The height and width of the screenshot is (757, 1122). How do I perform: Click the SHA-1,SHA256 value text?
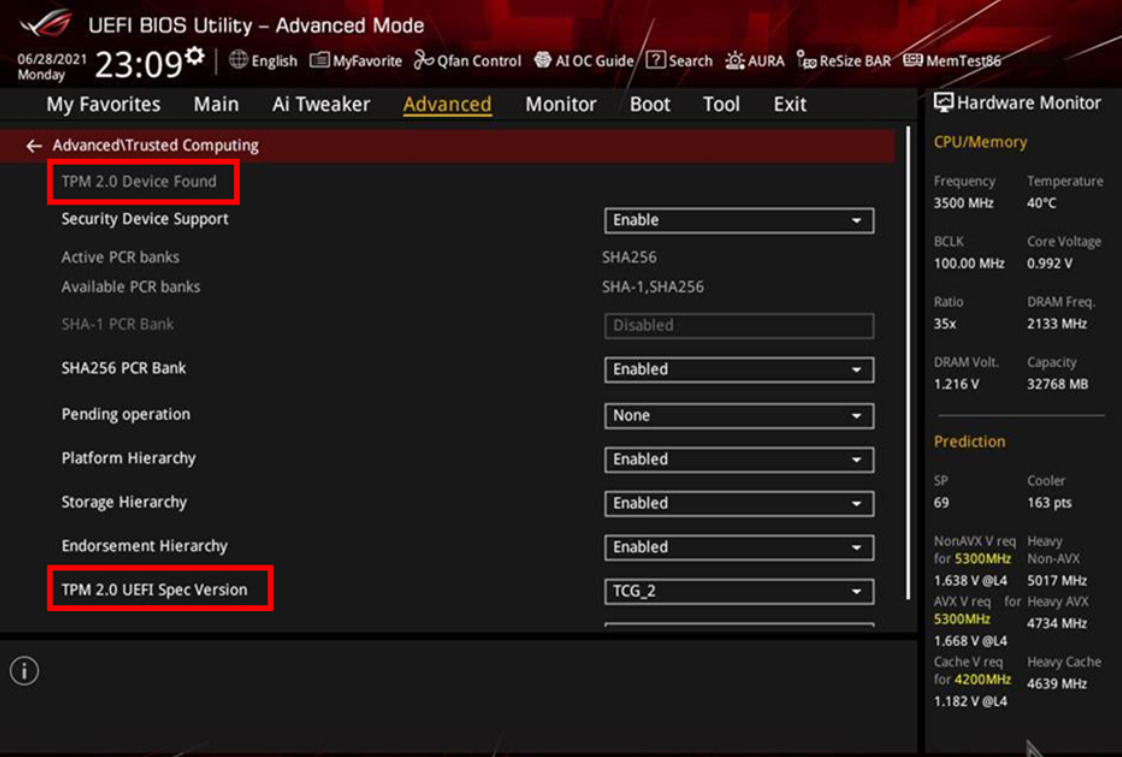(x=653, y=287)
